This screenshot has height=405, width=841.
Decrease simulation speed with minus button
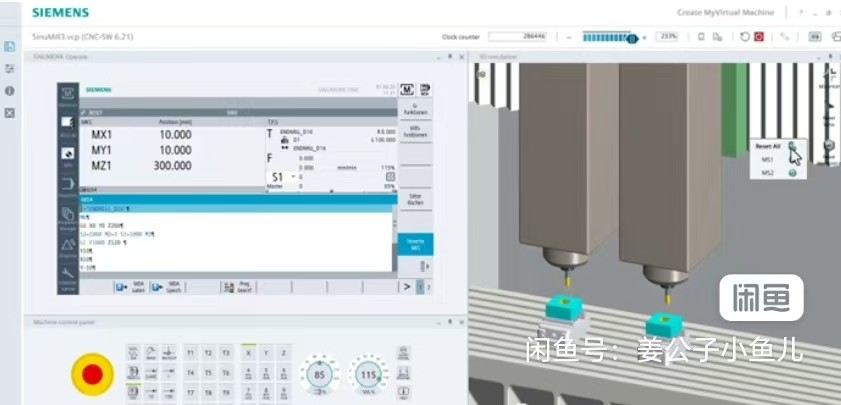570,37
